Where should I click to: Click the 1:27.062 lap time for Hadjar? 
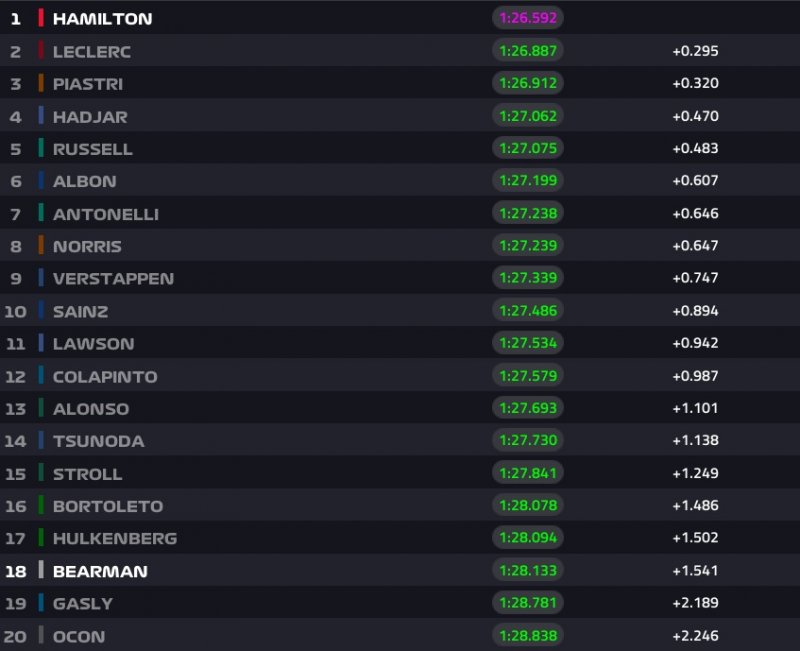pyautogui.click(x=527, y=116)
